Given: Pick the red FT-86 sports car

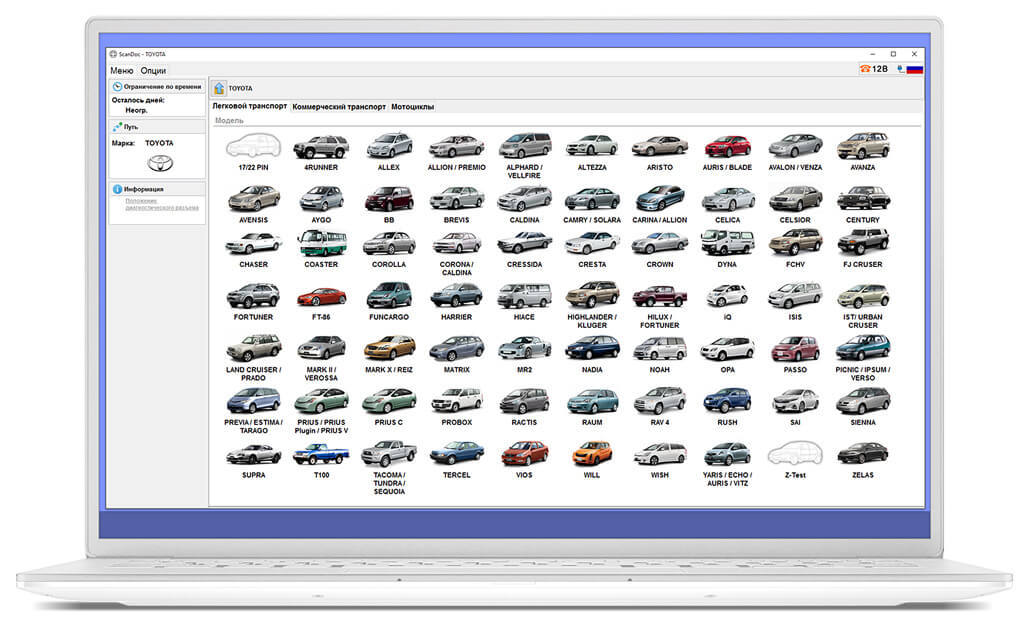Looking at the screenshot, I should click(x=321, y=297).
